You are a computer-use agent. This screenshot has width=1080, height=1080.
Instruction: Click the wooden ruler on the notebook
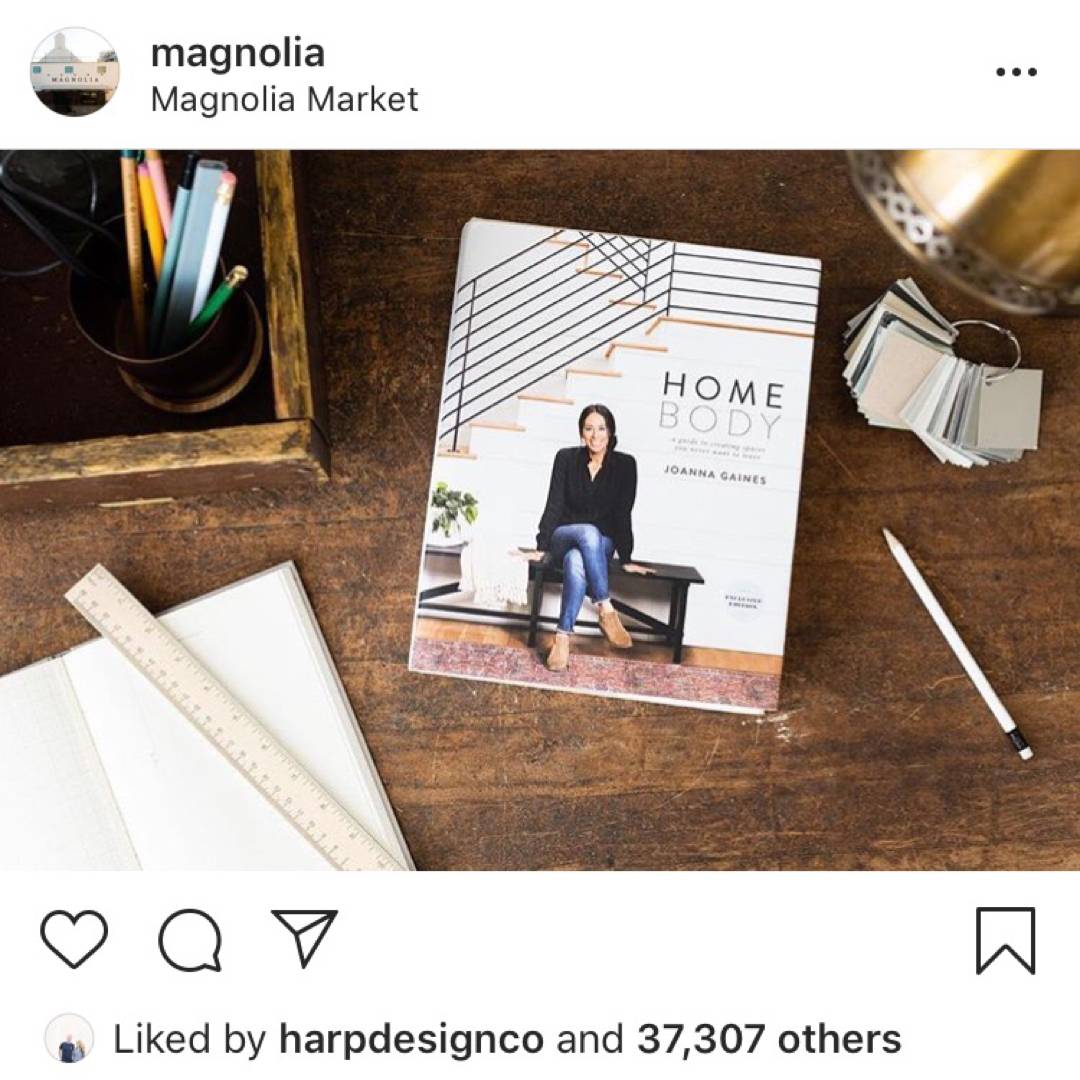click(236, 716)
